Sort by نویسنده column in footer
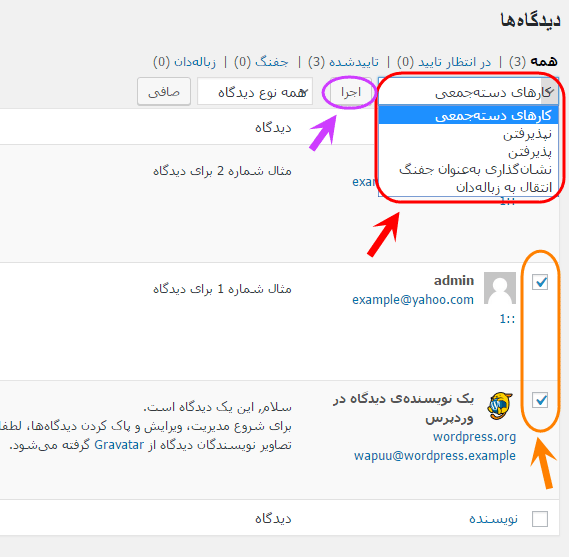 point(493,519)
